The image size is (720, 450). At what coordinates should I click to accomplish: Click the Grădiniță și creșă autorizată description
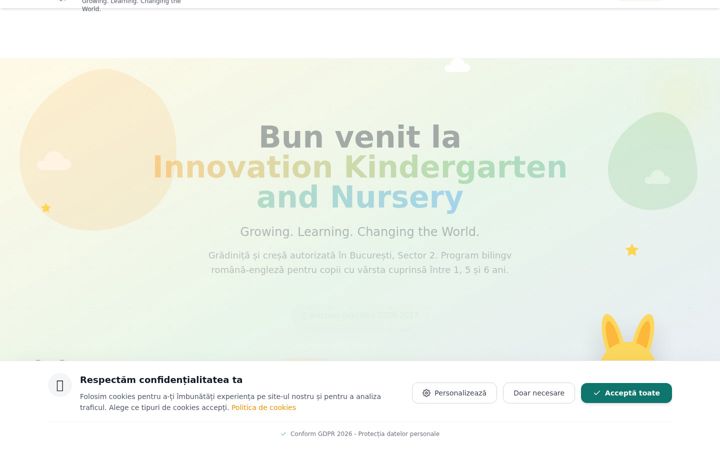pos(360,263)
